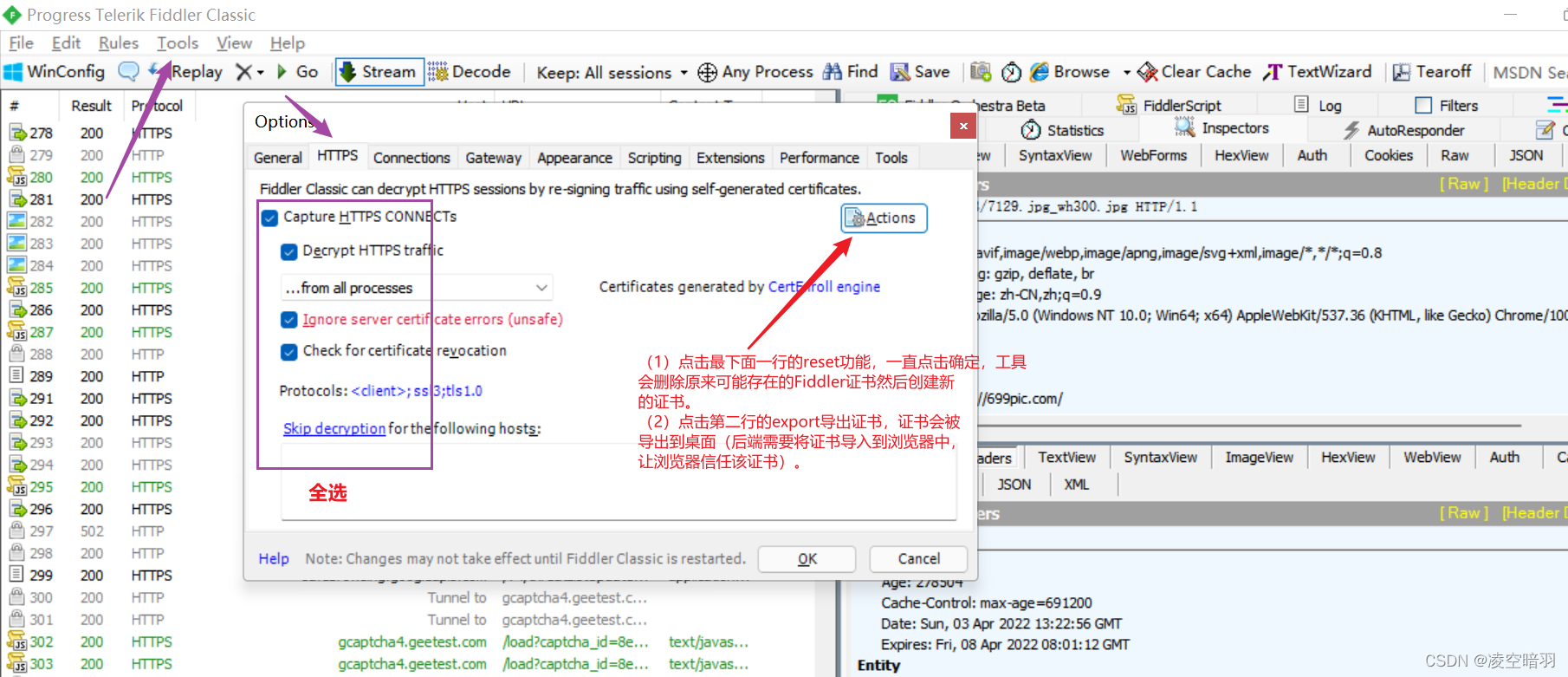Viewport: 1568px width, 677px height.
Task: Click the Browse toolbar button
Action: (1070, 72)
